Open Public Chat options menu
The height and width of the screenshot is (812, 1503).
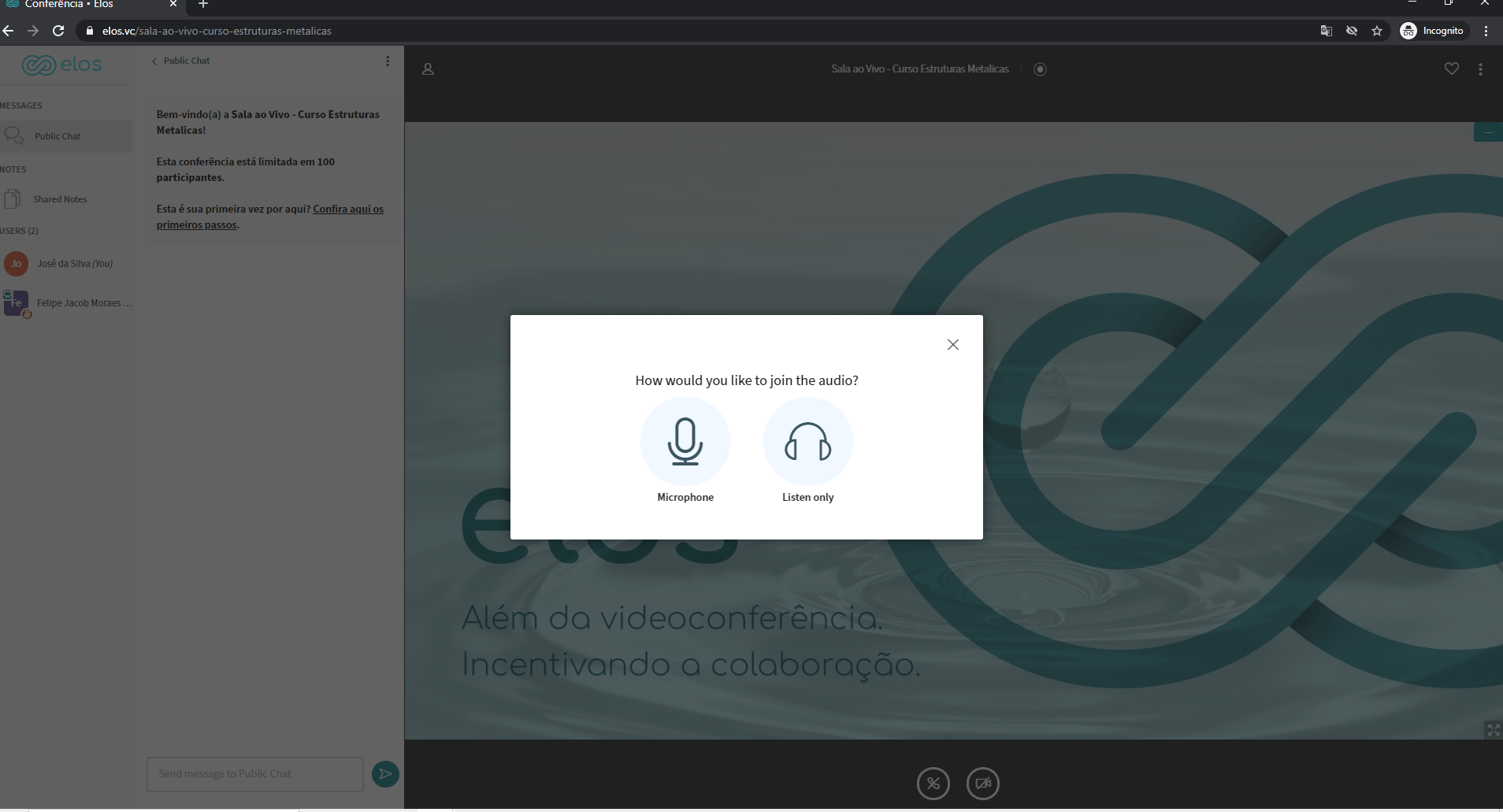click(x=388, y=61)
